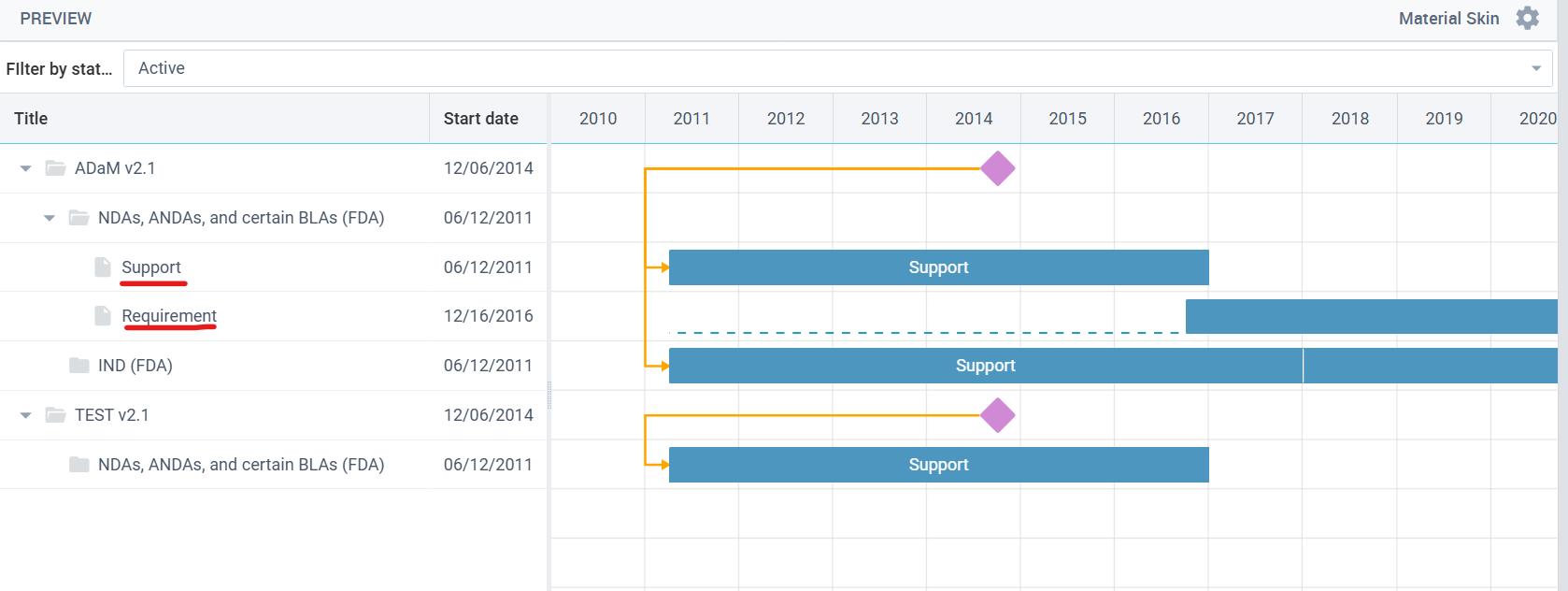Click the ADaM v2.1 folder icon
1568x591 pixels.
pyautogui.click(x=56, y=168)
